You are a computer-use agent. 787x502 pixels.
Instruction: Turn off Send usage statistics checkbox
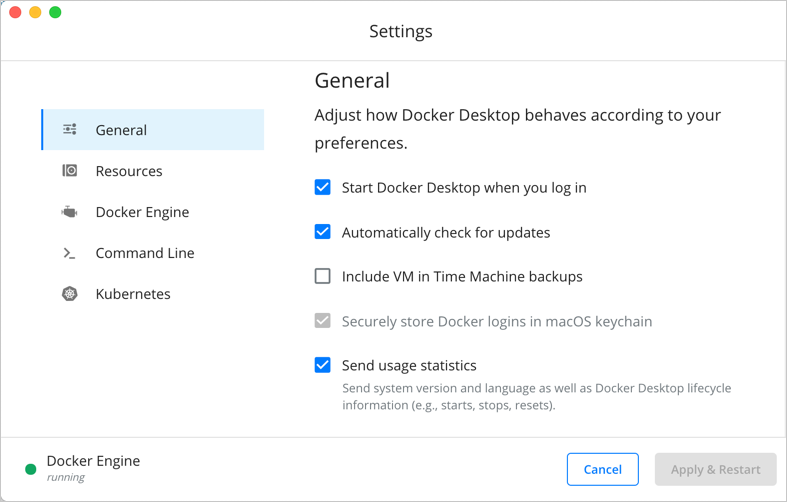point(323,365)
